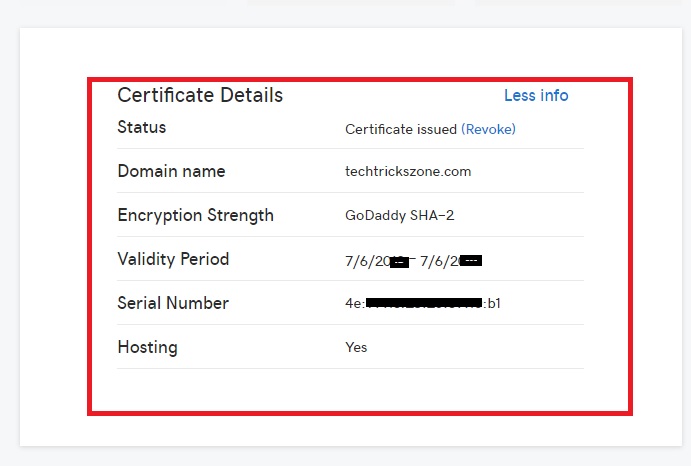Click the b1 serial number ending
The image size is (691, 466).
(x=493, y=304)
